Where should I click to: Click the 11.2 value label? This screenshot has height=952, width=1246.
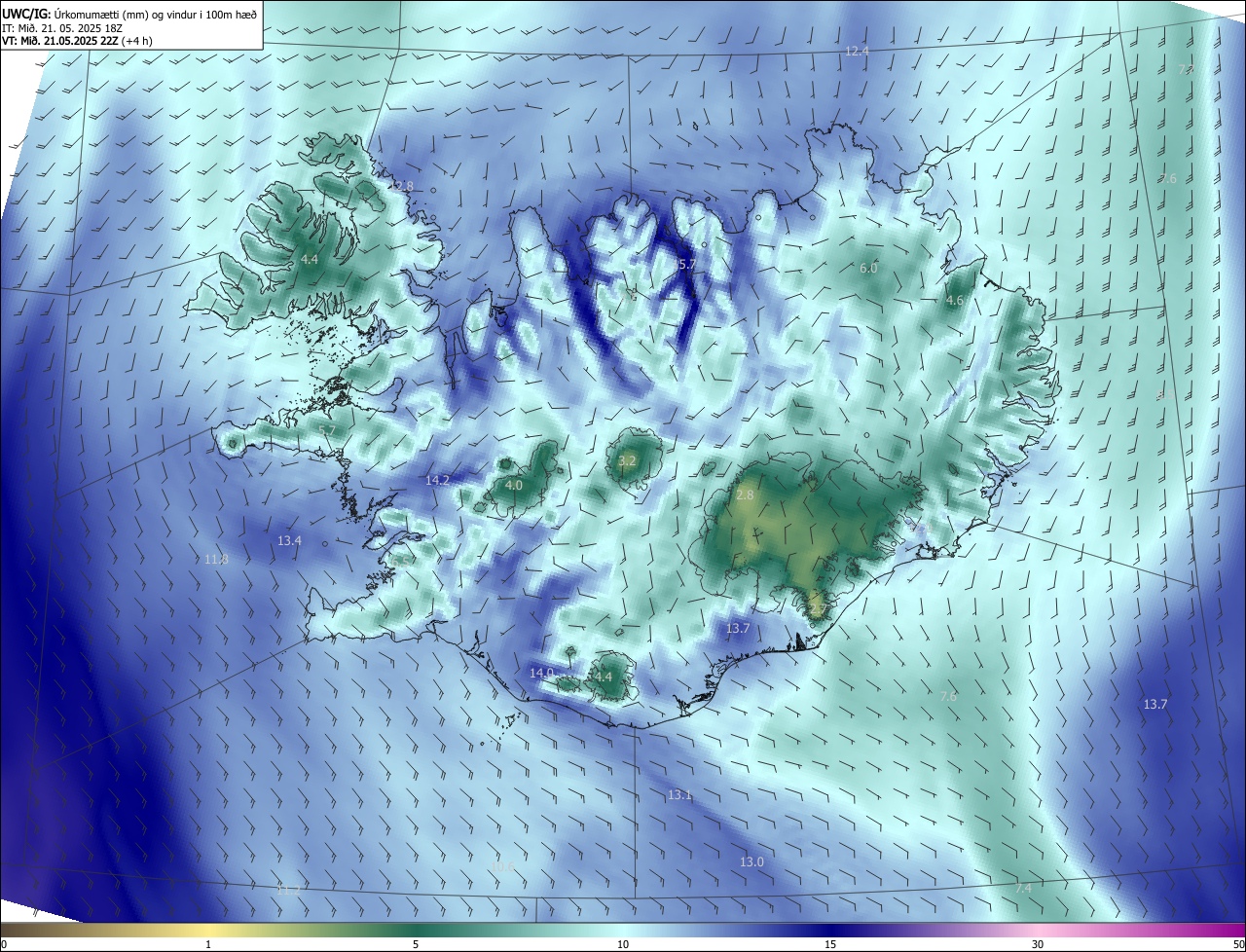[x=288, y=890]
